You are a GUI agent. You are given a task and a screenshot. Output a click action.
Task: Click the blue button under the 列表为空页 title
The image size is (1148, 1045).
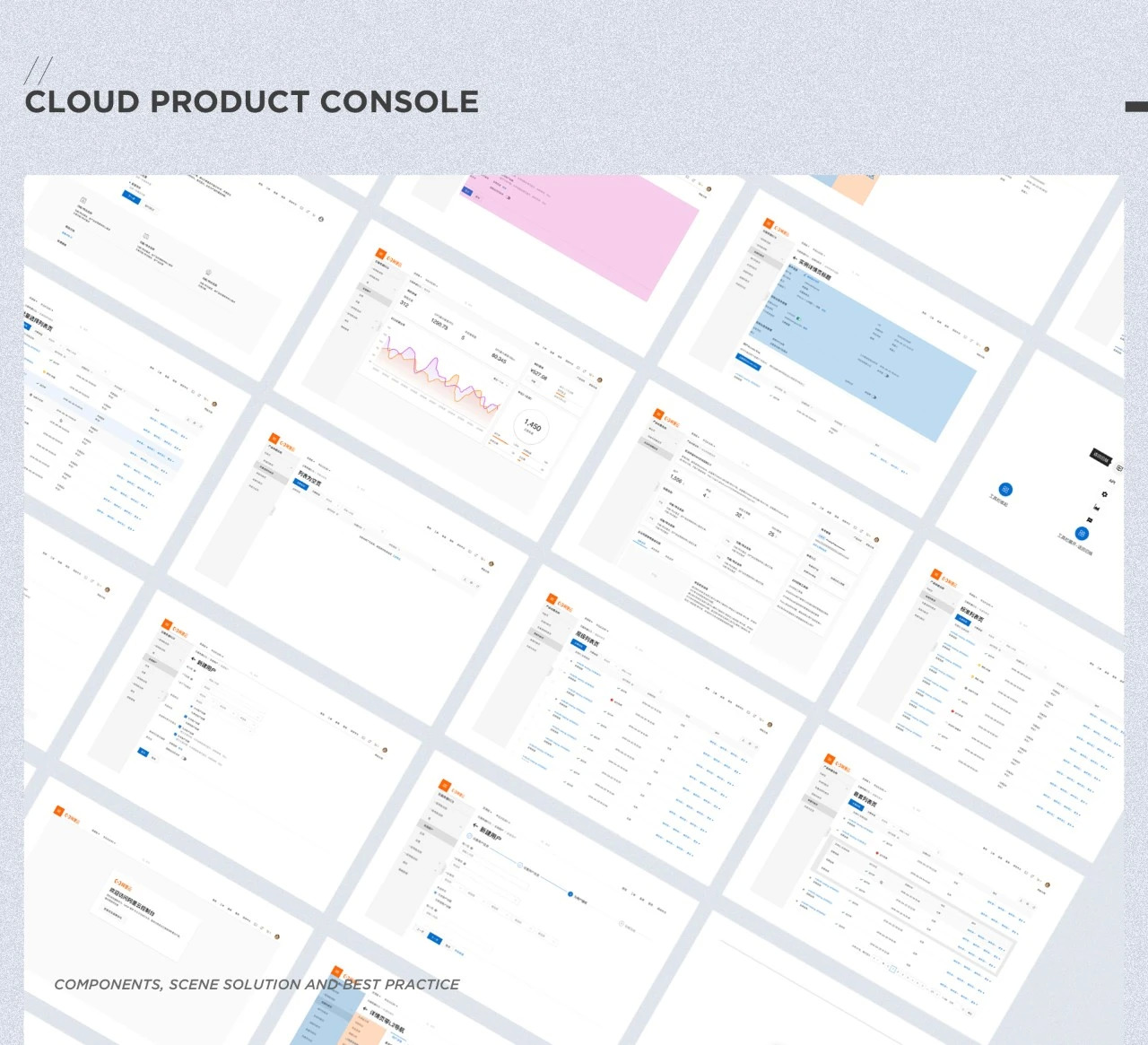[300, 483]
